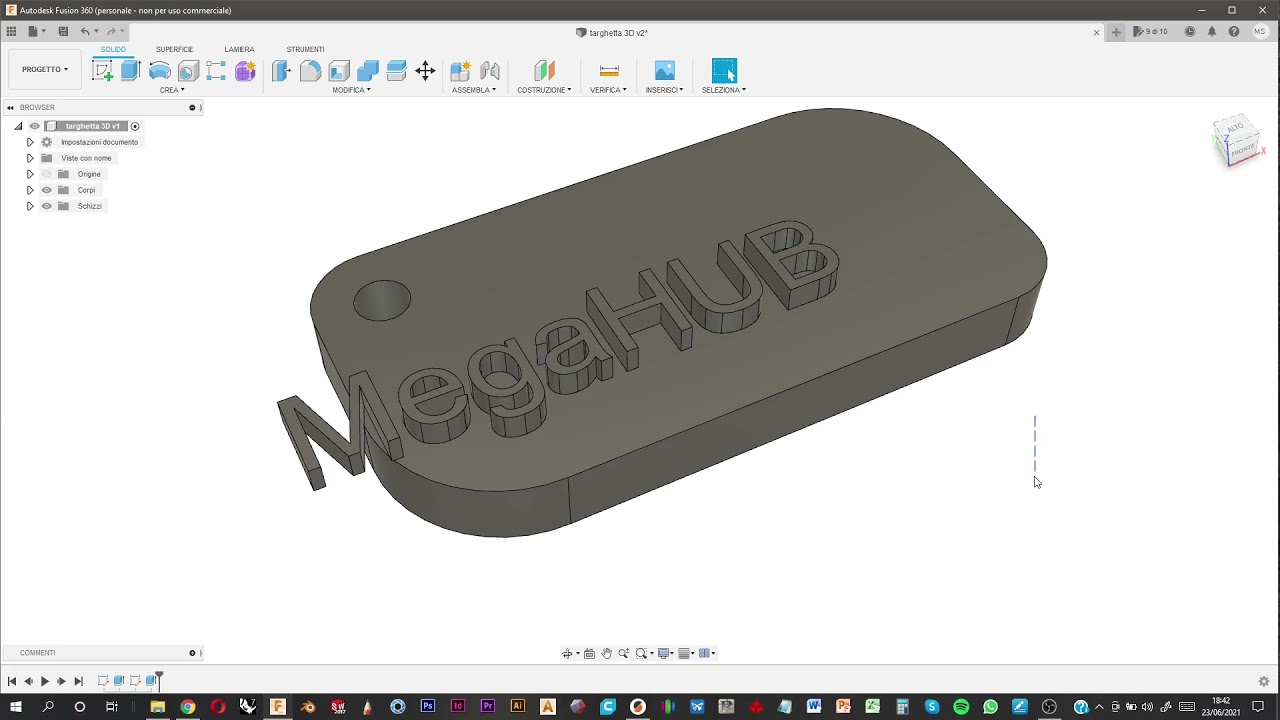Click the Zoom tool in navigation bar
The height and width of the screenshot is (720, 1280).
click(623, 653)
